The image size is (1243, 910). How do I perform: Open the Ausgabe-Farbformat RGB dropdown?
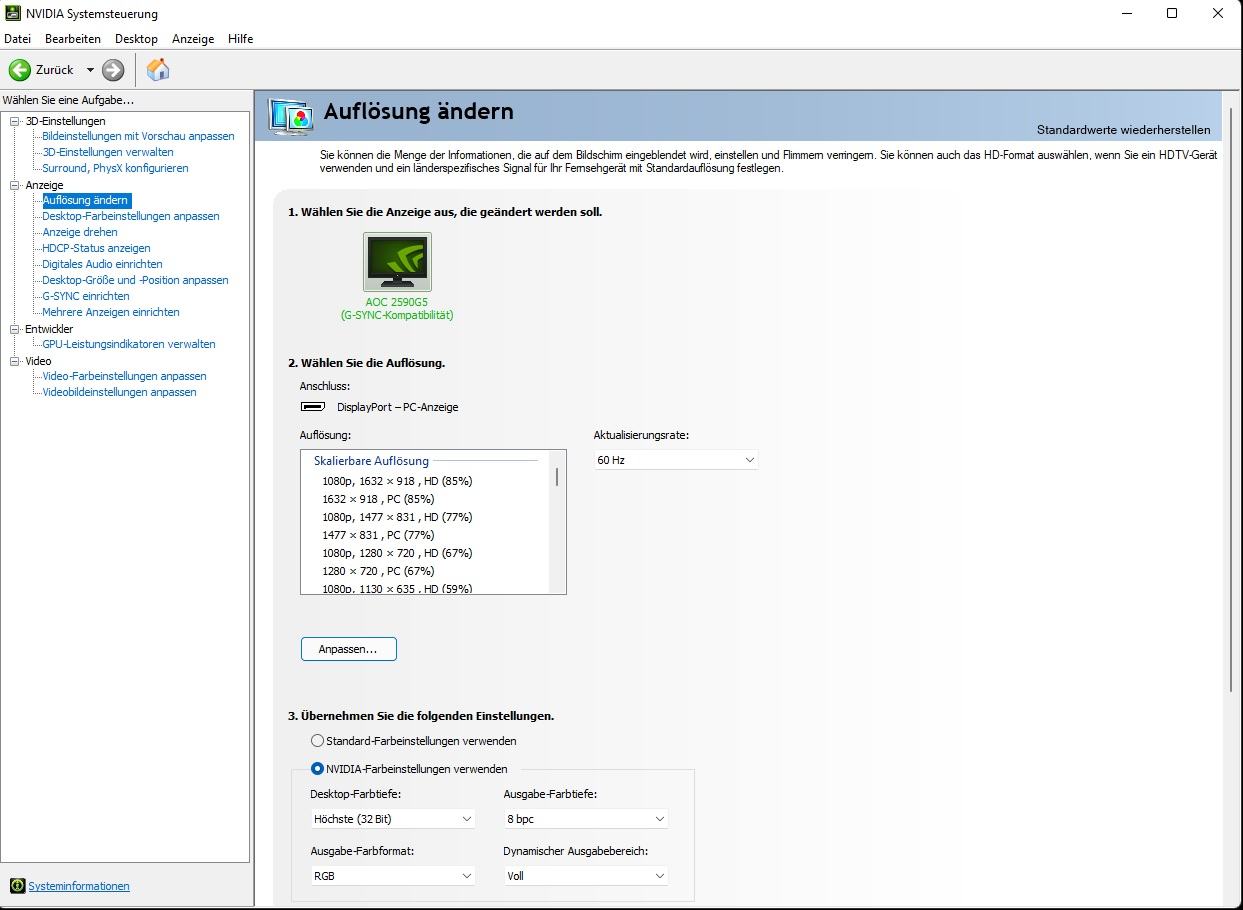click(x=393, y=876)
